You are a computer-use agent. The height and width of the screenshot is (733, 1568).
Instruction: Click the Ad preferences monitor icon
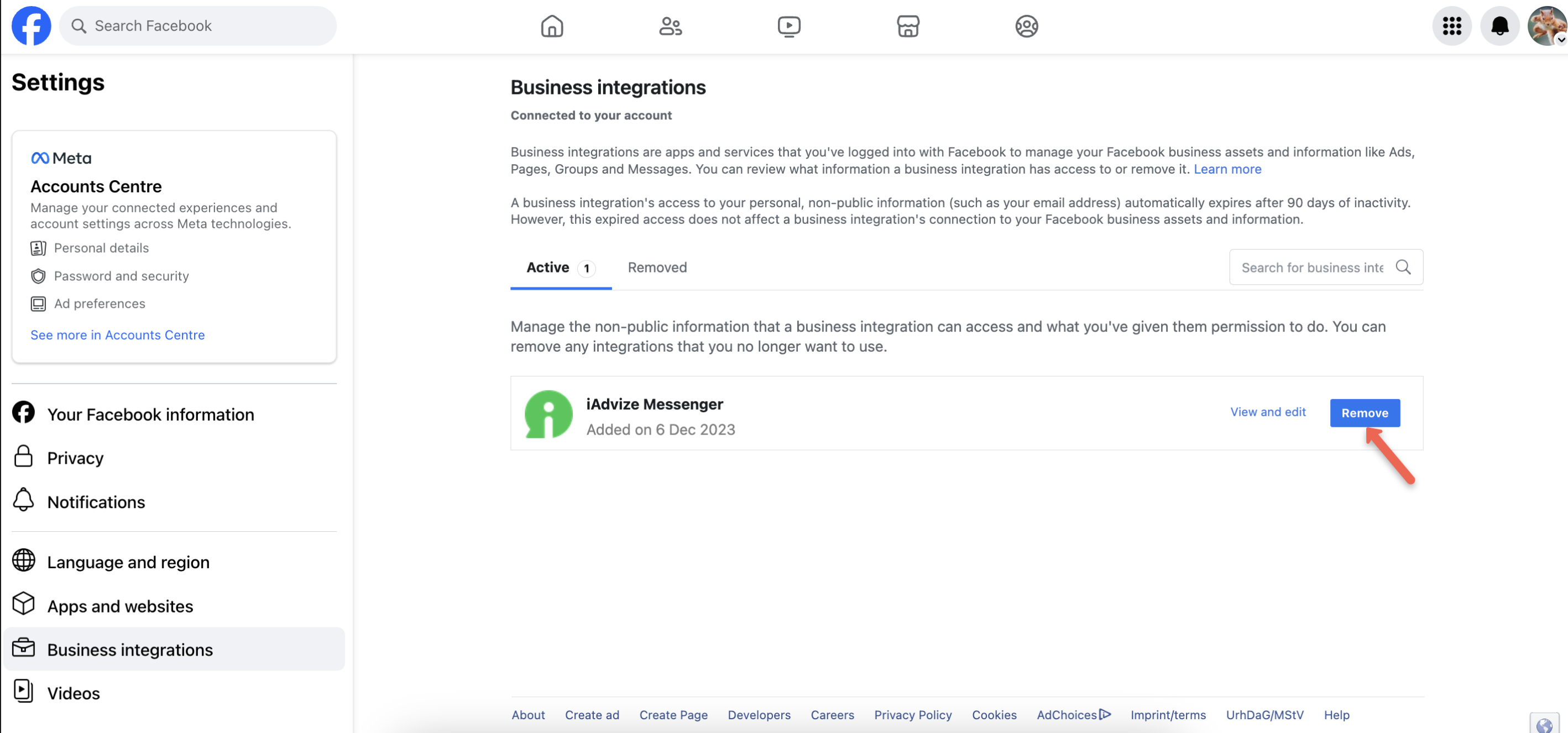coord(38,303)
